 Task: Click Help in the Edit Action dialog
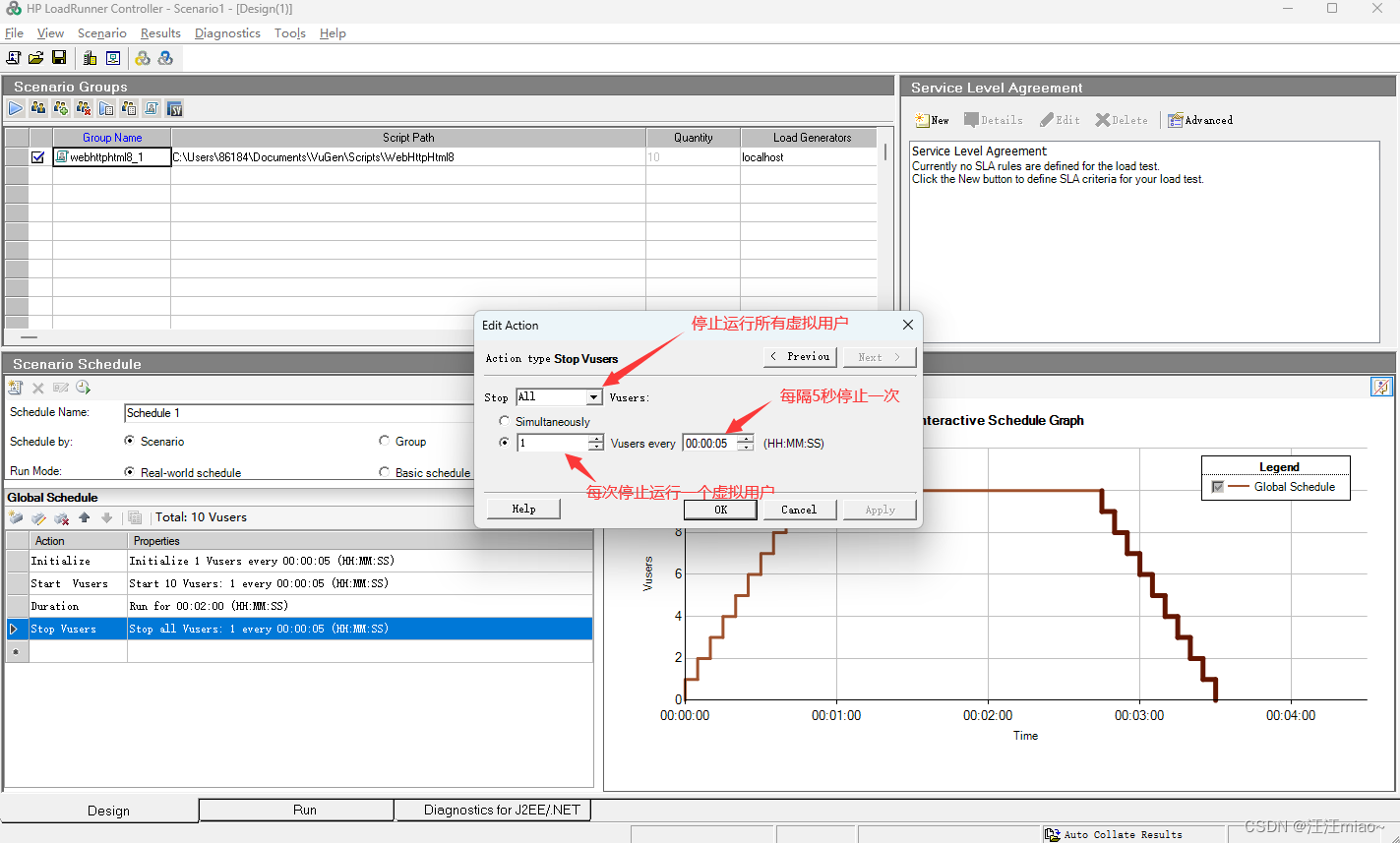click(523, 509)
